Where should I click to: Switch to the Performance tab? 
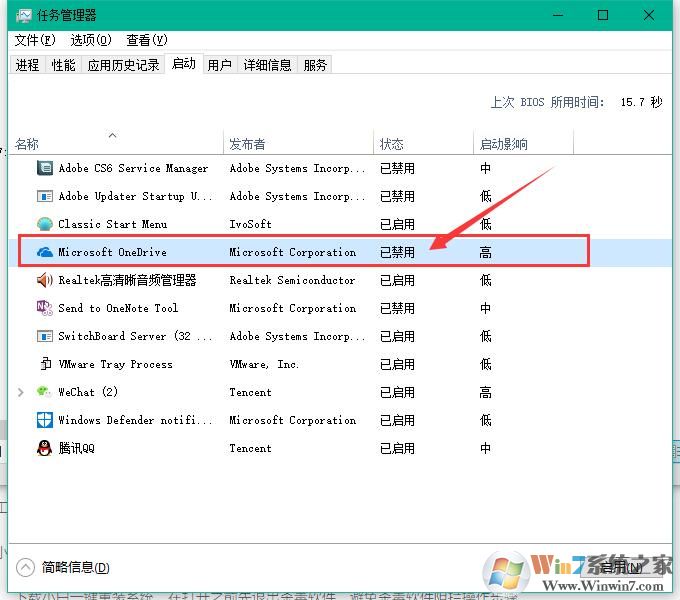(x=63, y=65)
